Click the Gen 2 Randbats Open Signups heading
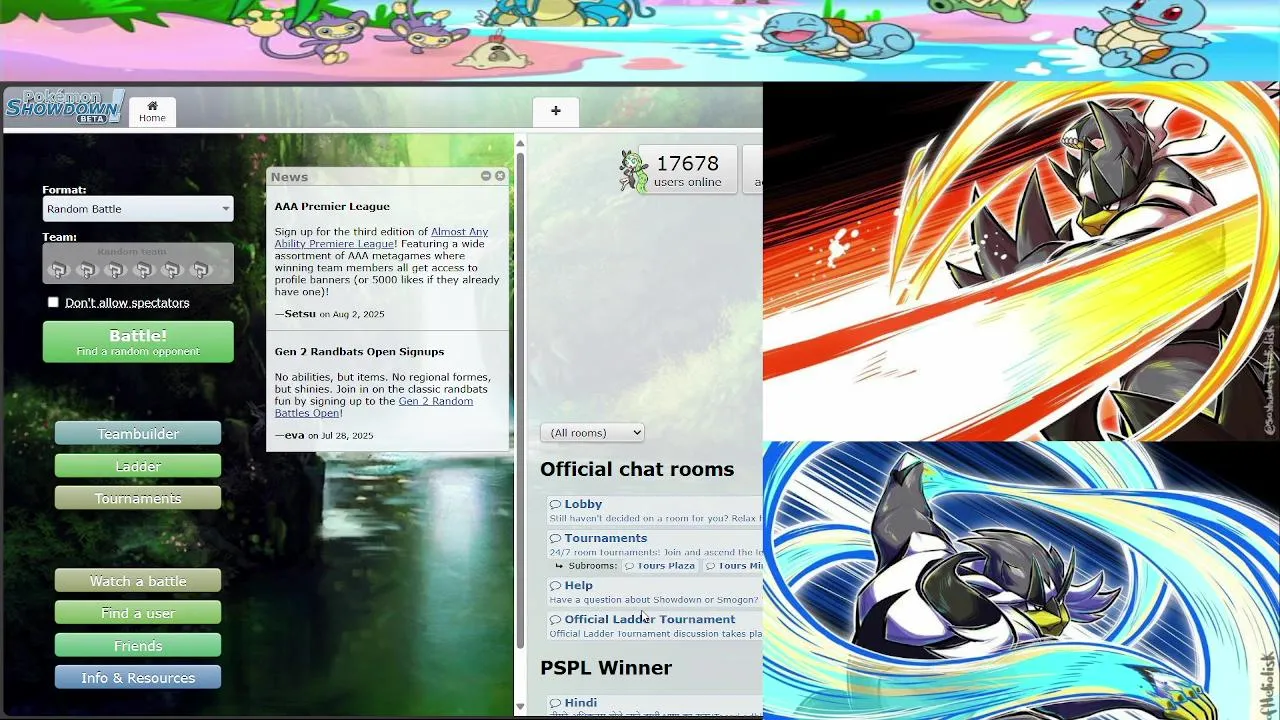 [359, 351]
